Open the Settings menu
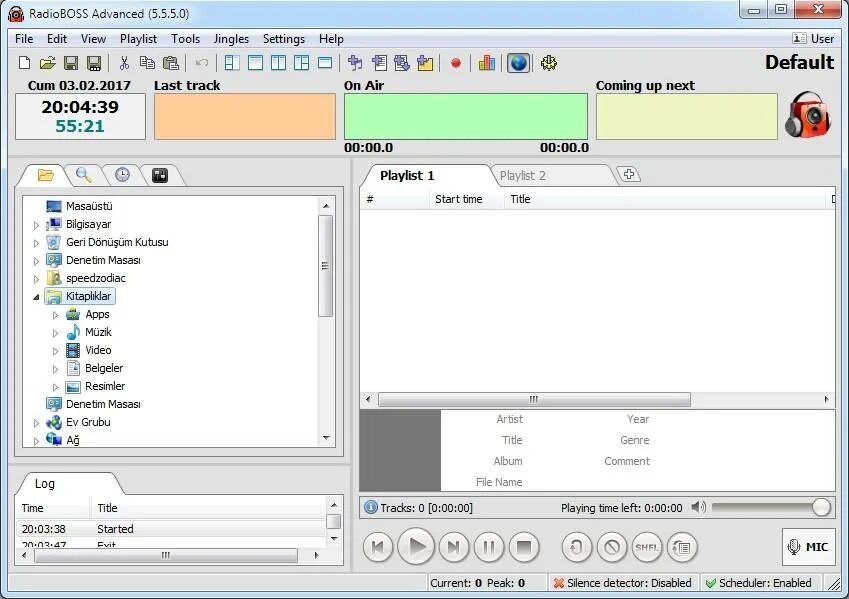This screenshot has width=849, height=599. (284, 39)
